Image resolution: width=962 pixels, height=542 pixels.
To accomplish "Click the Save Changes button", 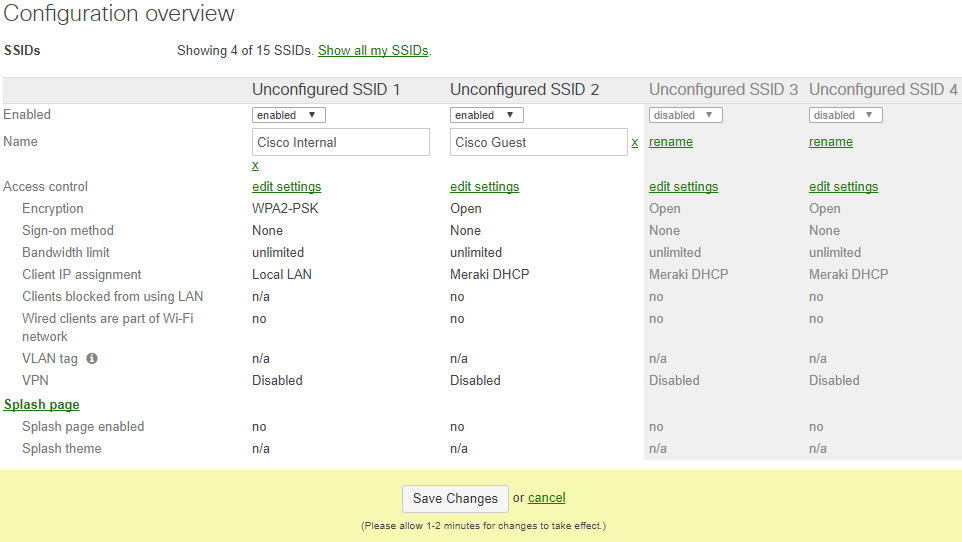I will point(455,498).
